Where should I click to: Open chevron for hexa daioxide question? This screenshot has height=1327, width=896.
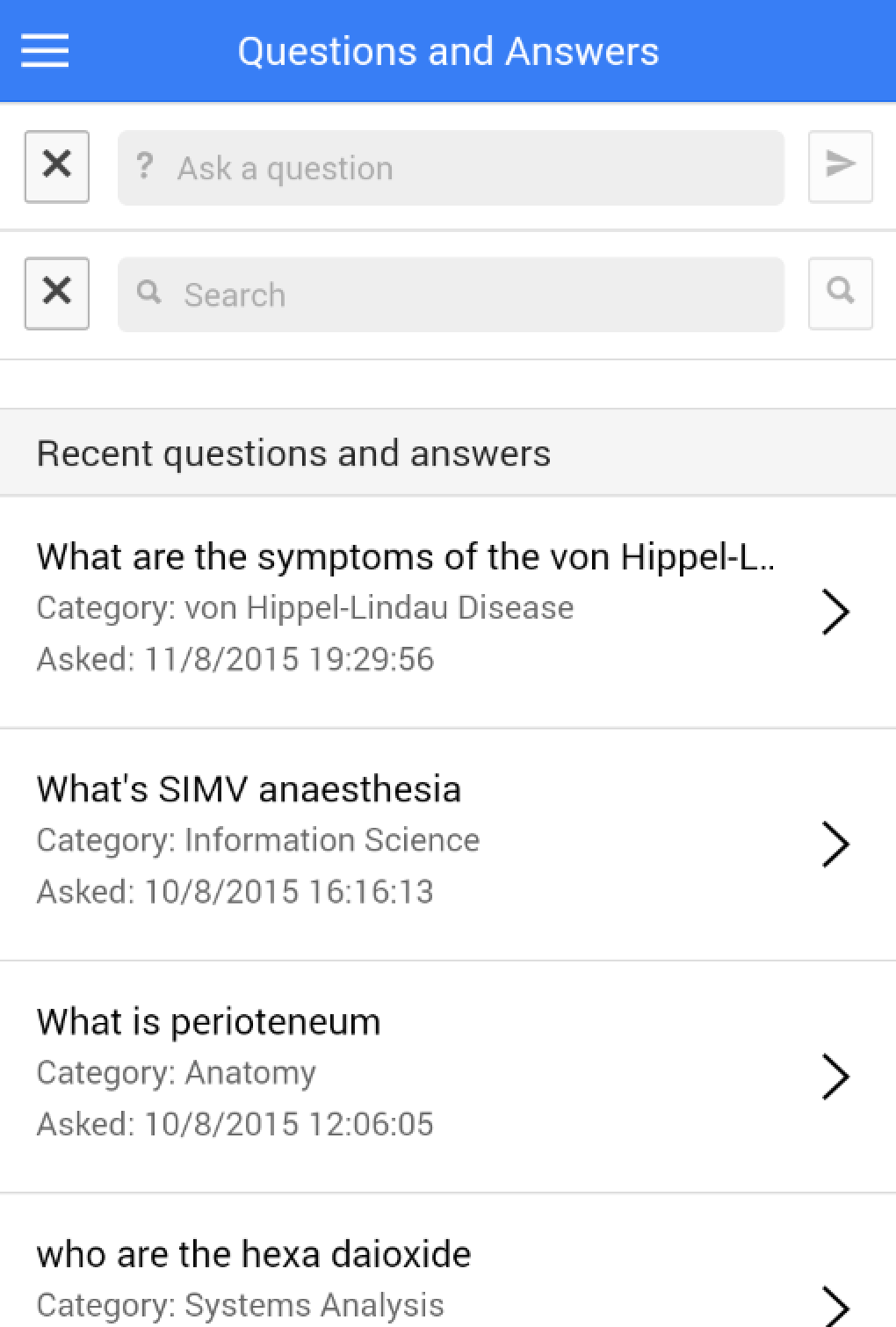835,1306
